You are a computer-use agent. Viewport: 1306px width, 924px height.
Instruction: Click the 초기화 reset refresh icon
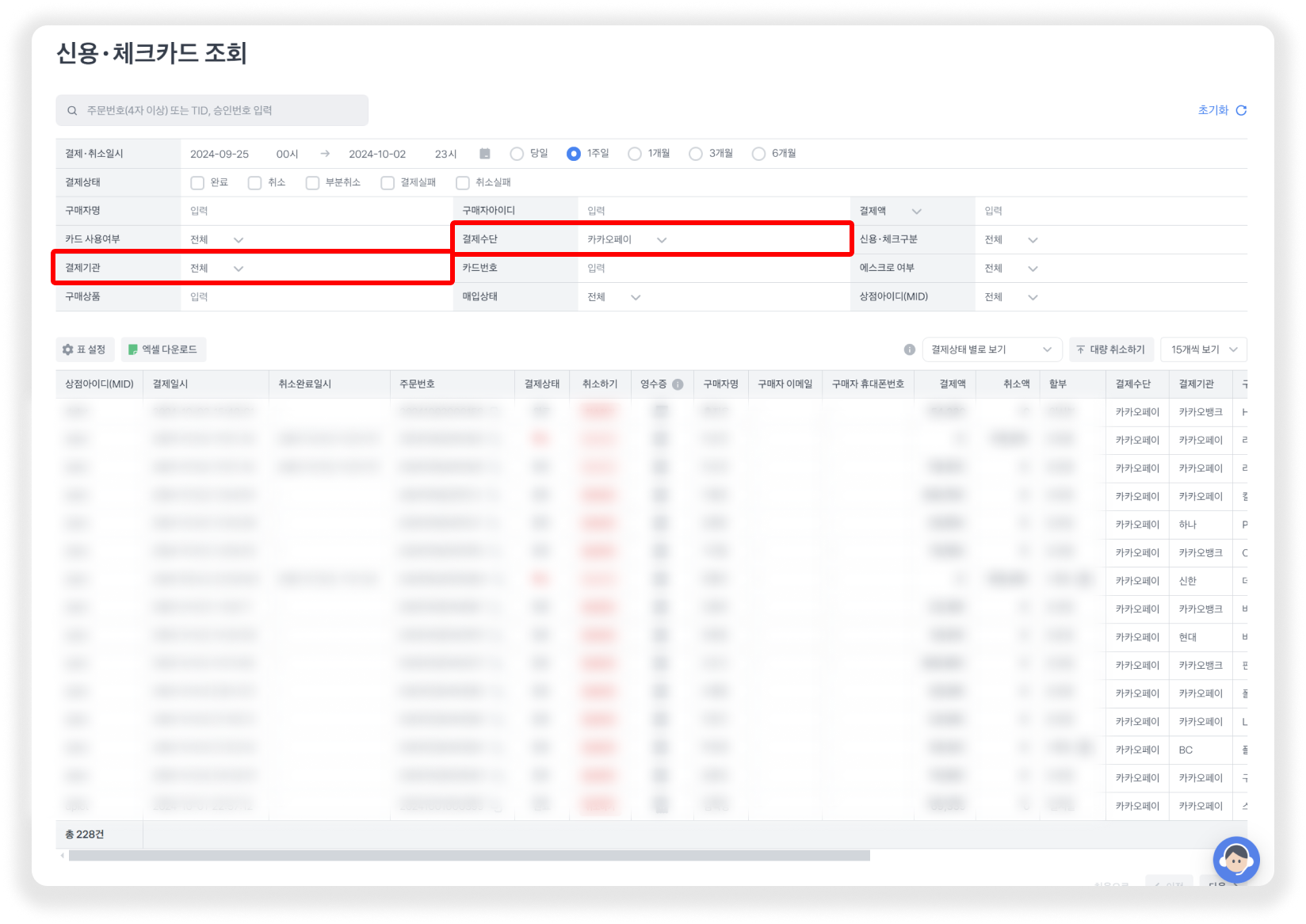[x=1241, y=111]
